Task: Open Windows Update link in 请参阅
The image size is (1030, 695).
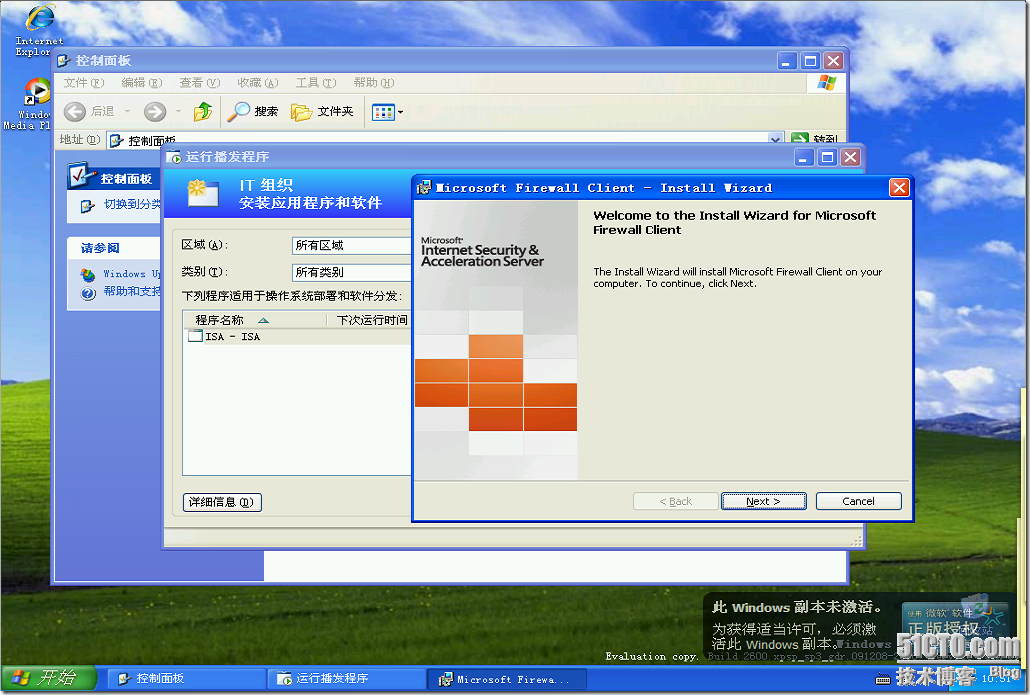Action: (x=131, y=273)
